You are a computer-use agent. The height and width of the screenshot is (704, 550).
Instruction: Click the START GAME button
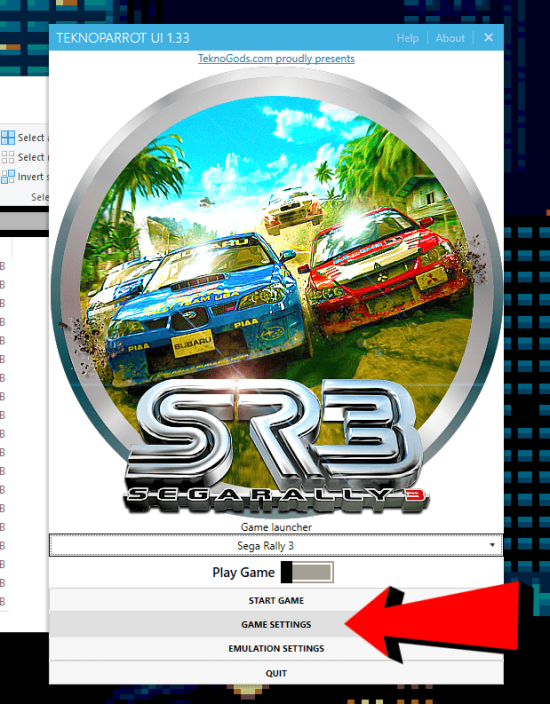click(276, 600)
